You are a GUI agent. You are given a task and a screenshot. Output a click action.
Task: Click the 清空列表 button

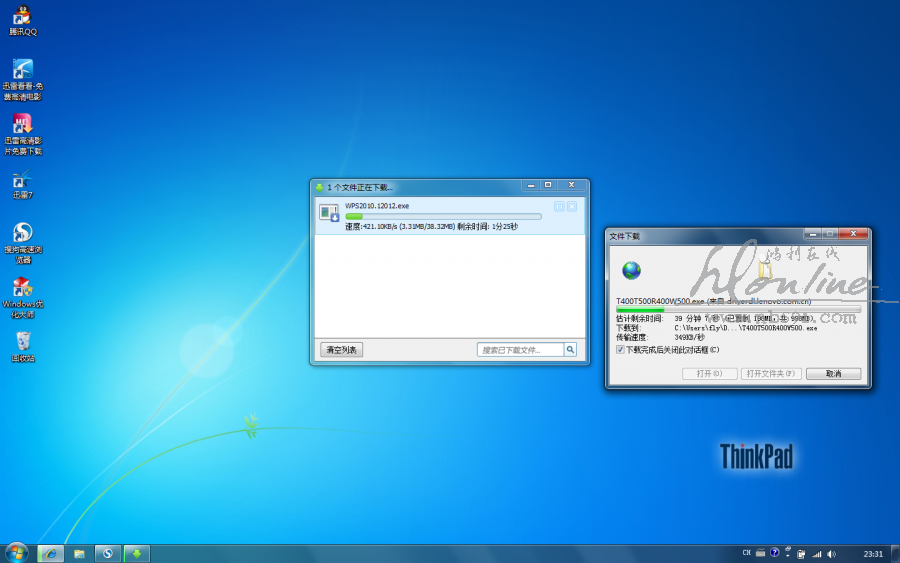tap(342, 350)
